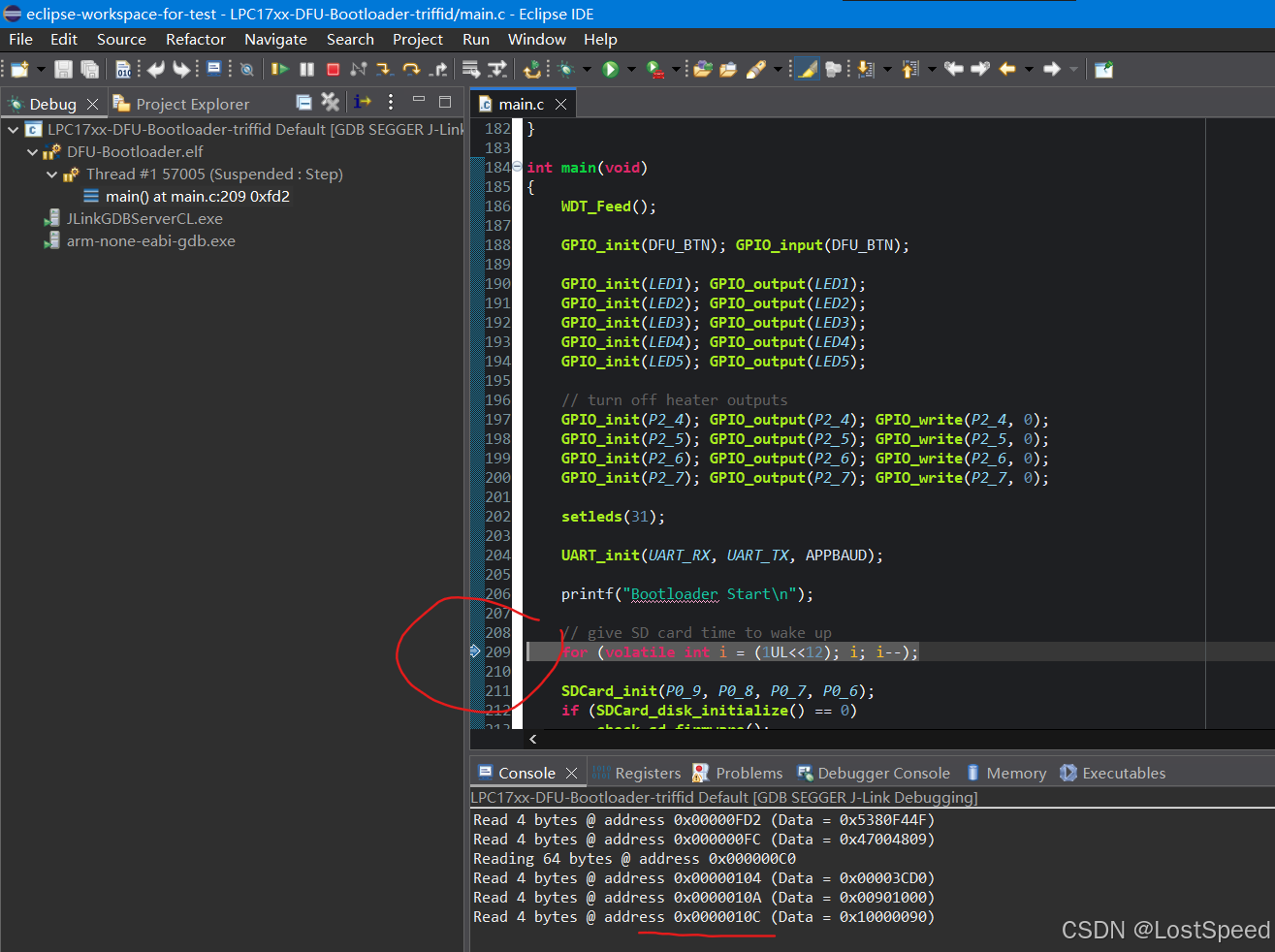Viewport: 1275px width, 952px height.
Task: Collapse the Thread #1 57005 node
Action: pyautogui.click(x=51, y=175)
